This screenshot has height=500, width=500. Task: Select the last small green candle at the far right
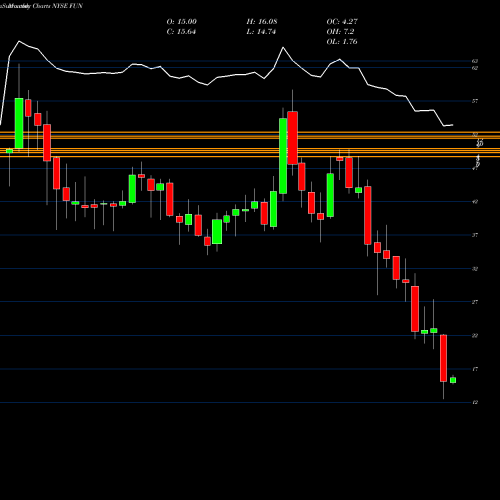coord(453,380)
